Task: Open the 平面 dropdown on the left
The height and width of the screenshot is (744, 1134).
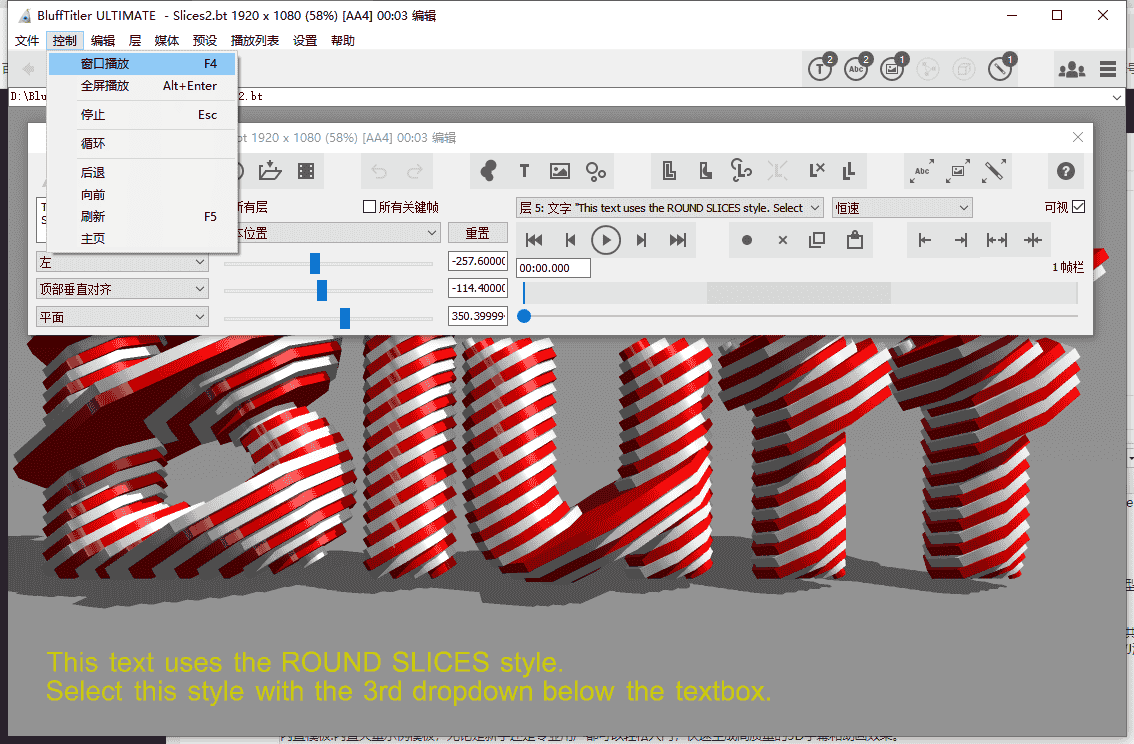Action: [121, 316]
